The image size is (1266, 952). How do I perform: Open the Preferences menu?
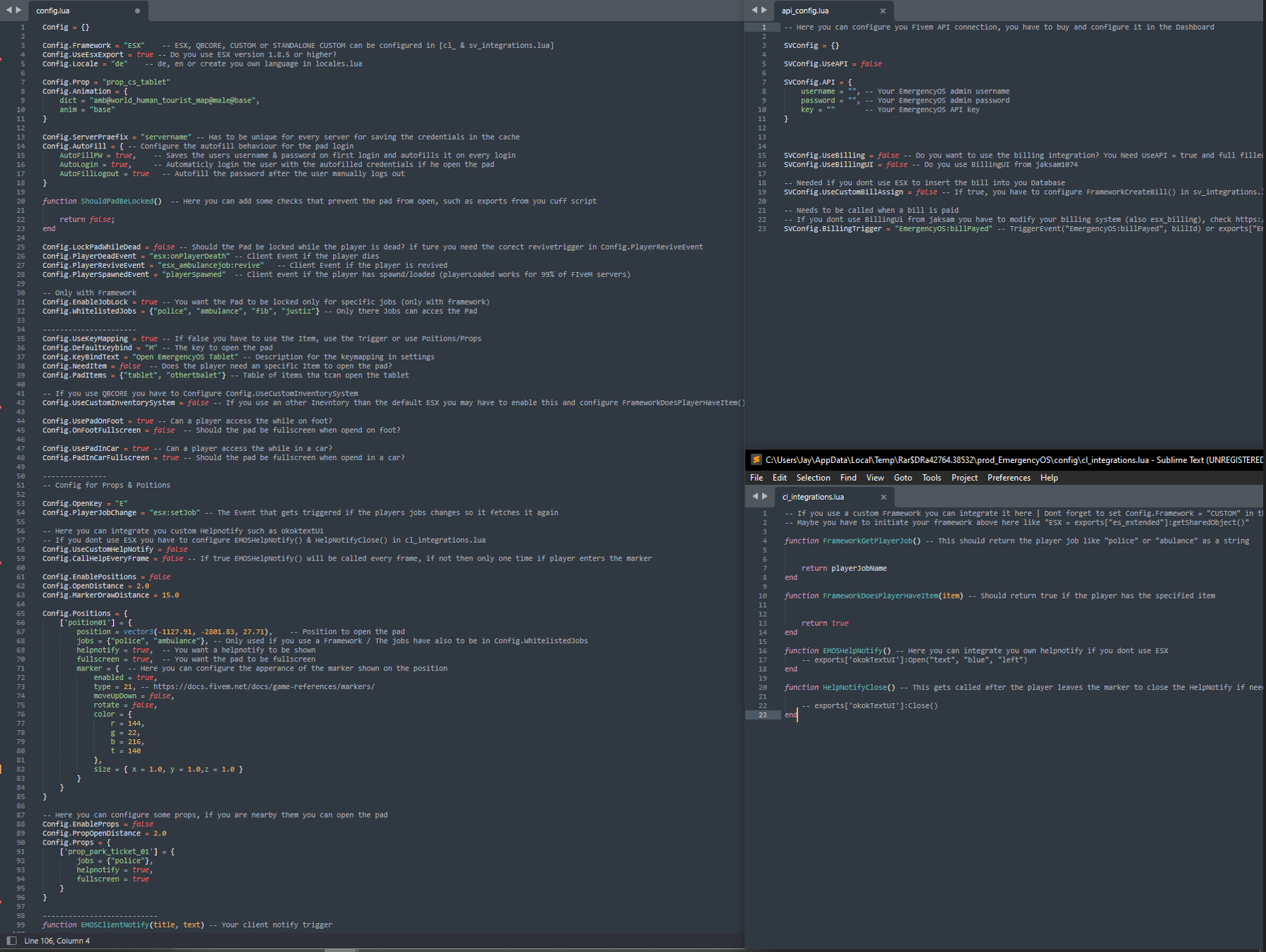pos(1009,478)
